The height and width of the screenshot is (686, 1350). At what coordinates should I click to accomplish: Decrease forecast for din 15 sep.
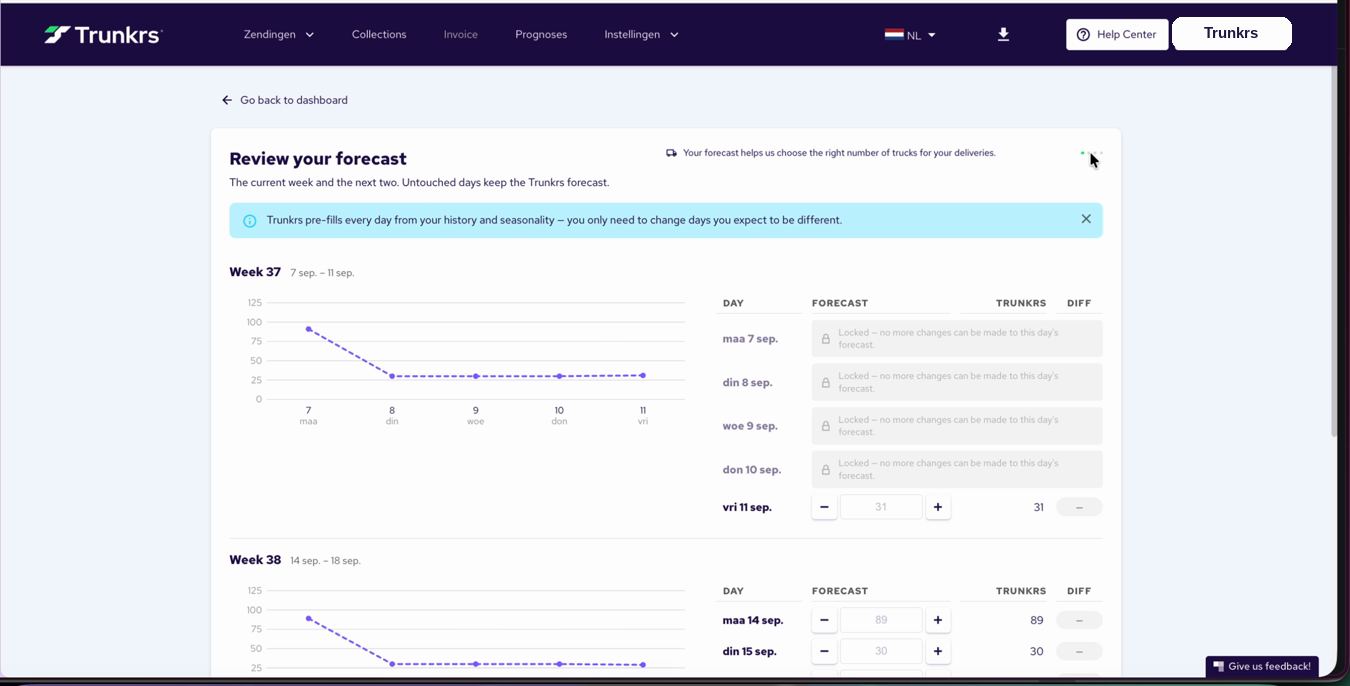click(824, 652)
